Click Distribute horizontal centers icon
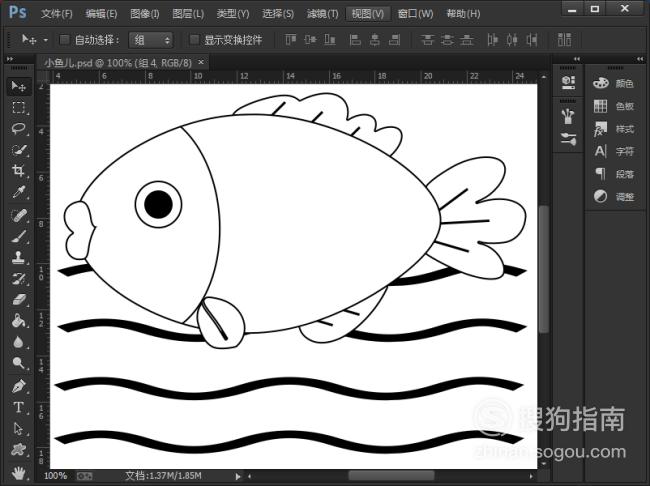This screenshot has width=650, height=486. click(512, 40)
